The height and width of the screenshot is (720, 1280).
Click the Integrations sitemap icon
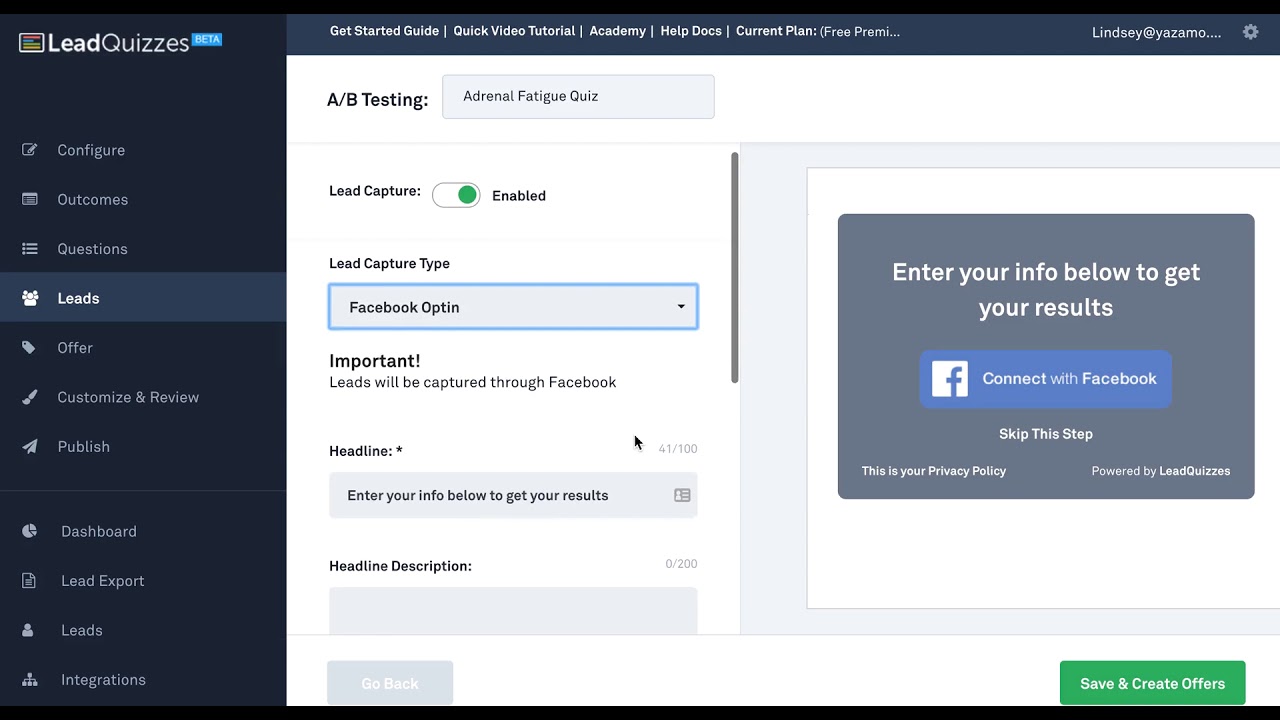[x=30, y=680]
